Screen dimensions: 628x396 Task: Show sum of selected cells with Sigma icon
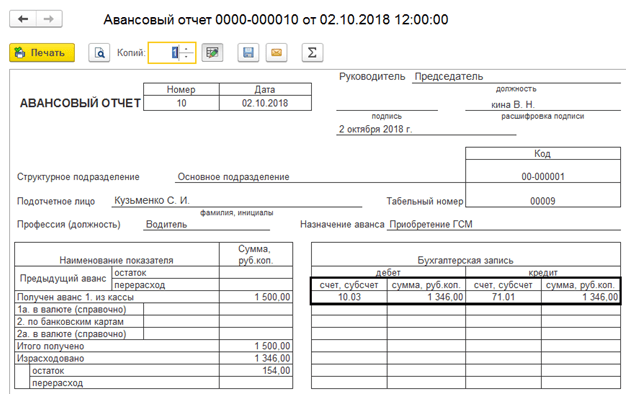coord(312,52)
